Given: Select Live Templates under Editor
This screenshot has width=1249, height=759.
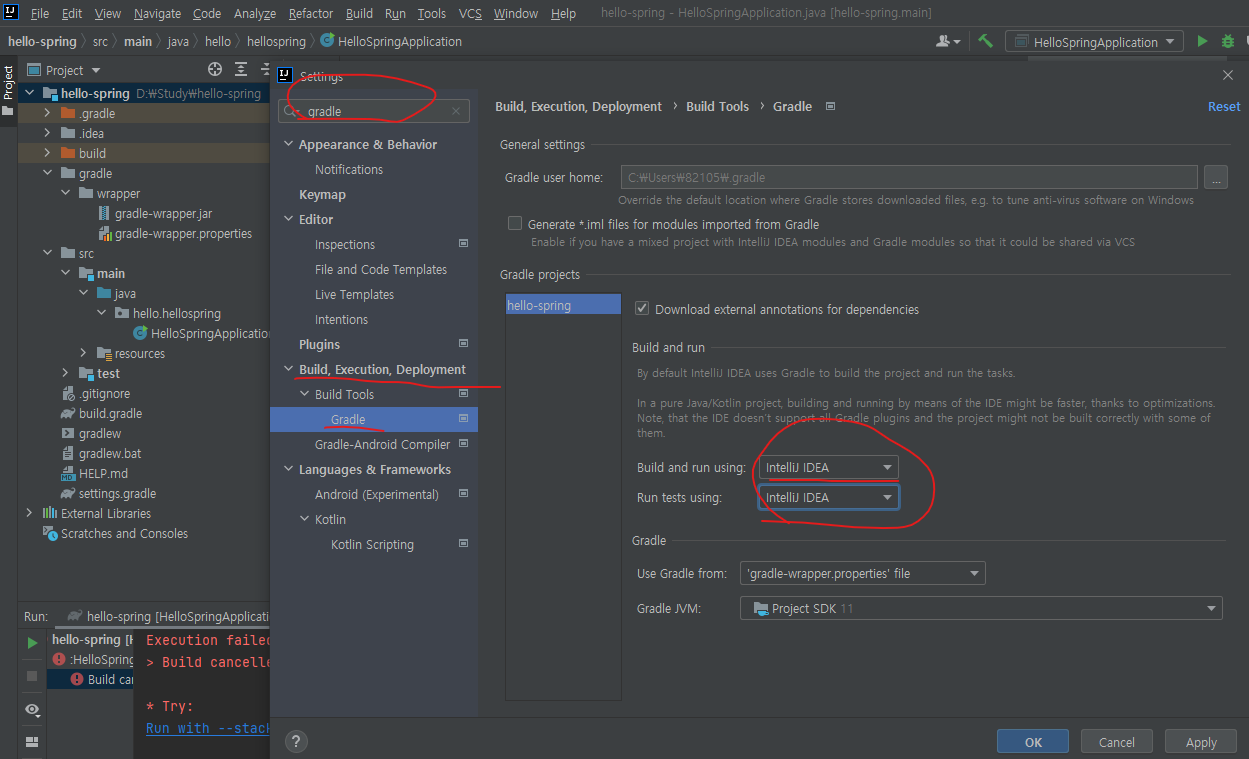Looking at the screenshot, I should point(354,294).
